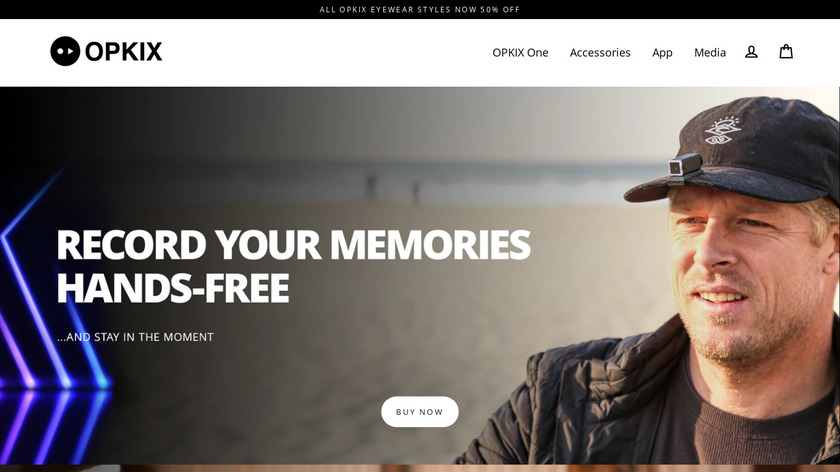Go to the App page
Screen dimensions: 840x472
tap(662, 53)
